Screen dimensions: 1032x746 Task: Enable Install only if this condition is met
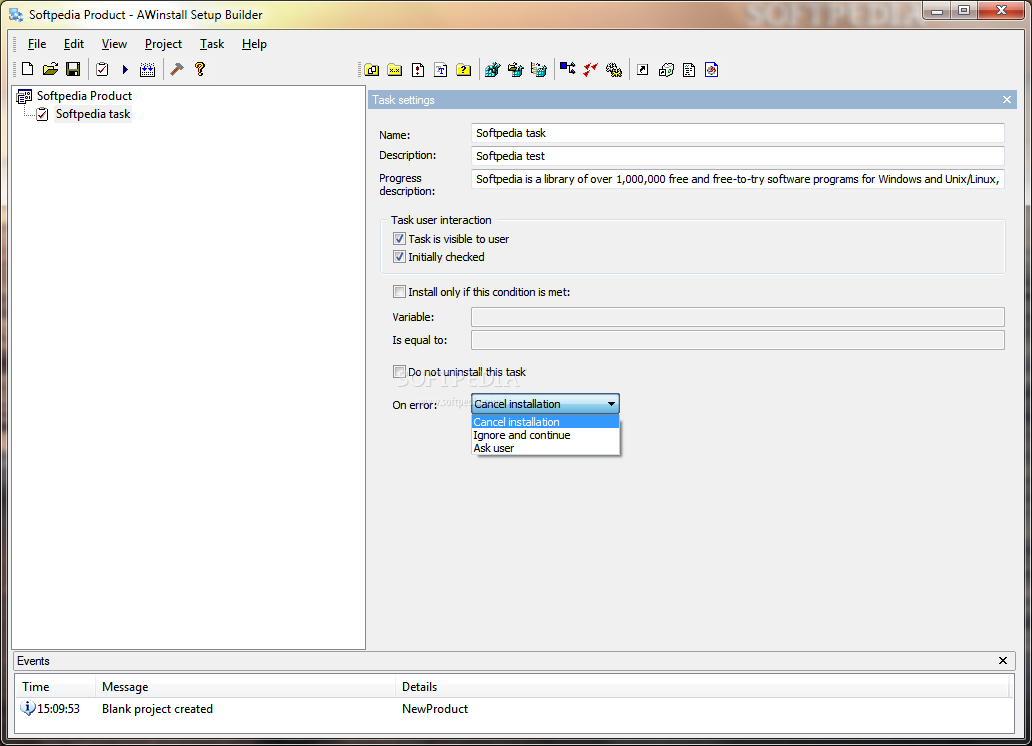pos(400,292)
